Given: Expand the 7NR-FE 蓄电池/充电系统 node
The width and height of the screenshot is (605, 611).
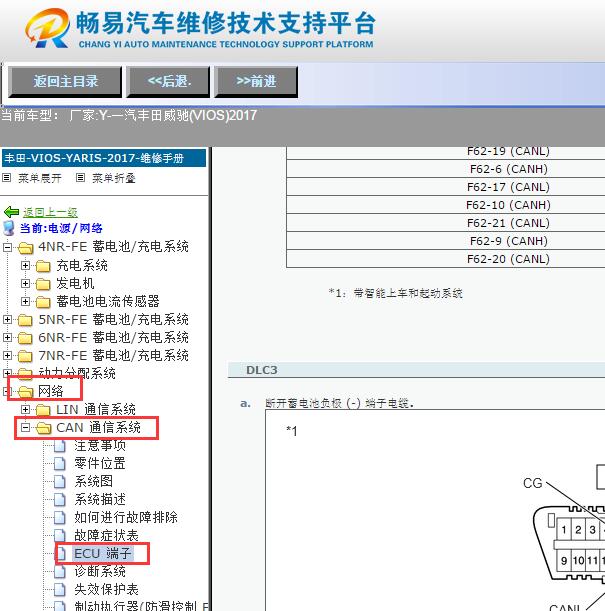Looking at the screenshot, I should (7, 355).
